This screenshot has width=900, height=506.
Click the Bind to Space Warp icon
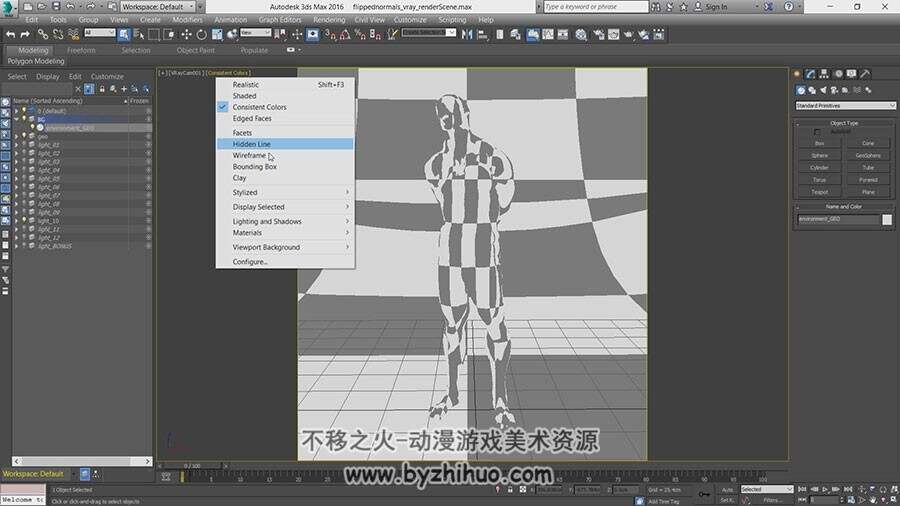click(x=73, y=34)
